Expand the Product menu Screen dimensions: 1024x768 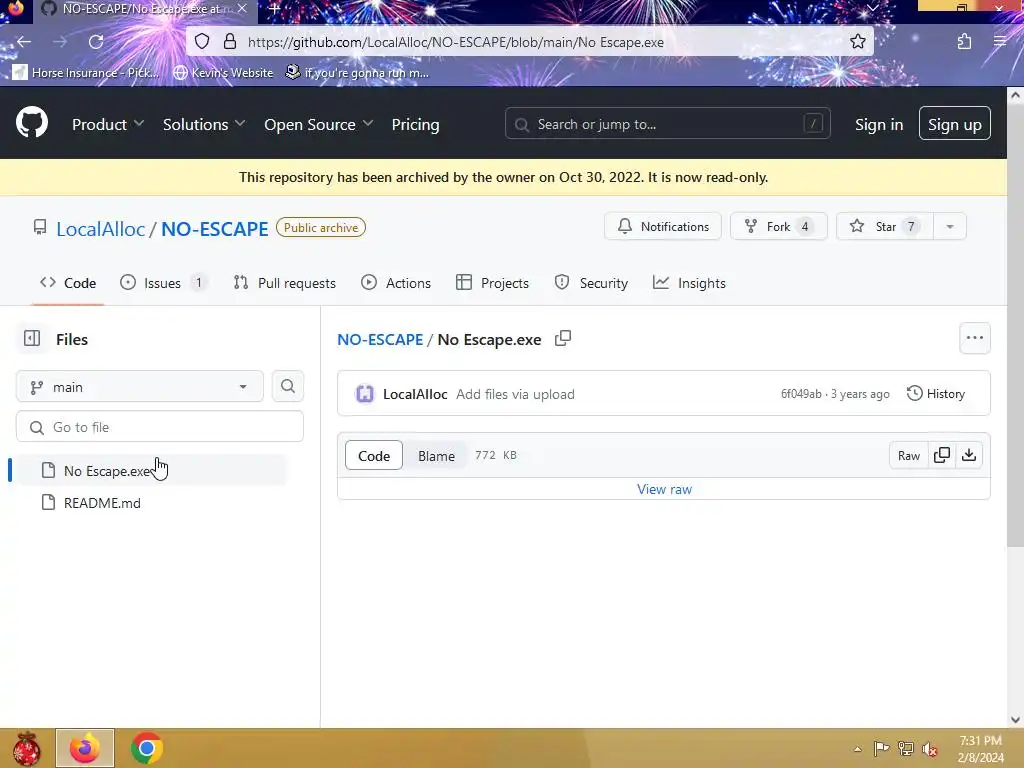(x=108, y=124)
